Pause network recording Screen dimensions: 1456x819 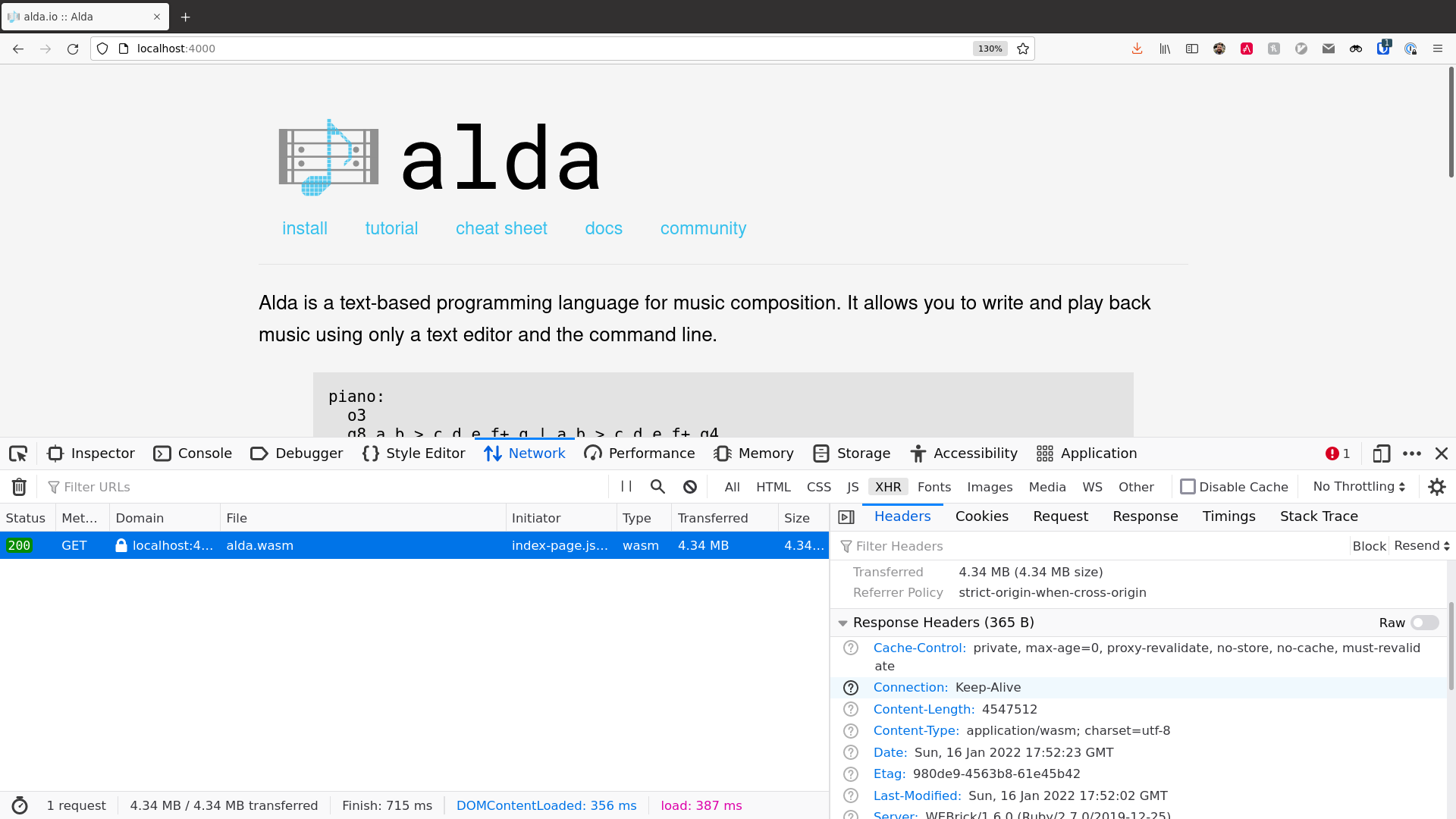(x=626, y=487)
